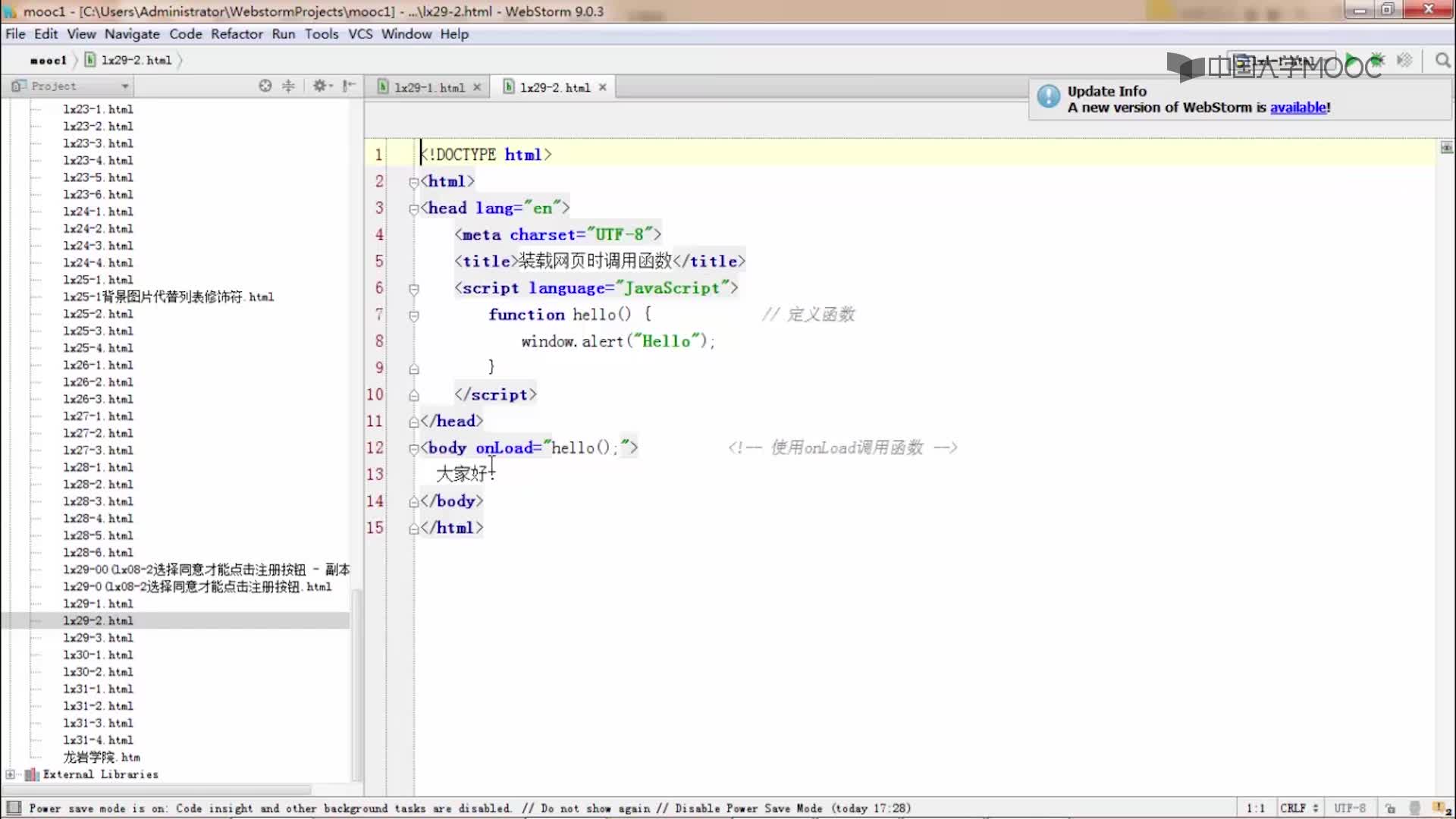Select 1x29-3.html in project tree
1456x819 pixels.
[98, 638]
